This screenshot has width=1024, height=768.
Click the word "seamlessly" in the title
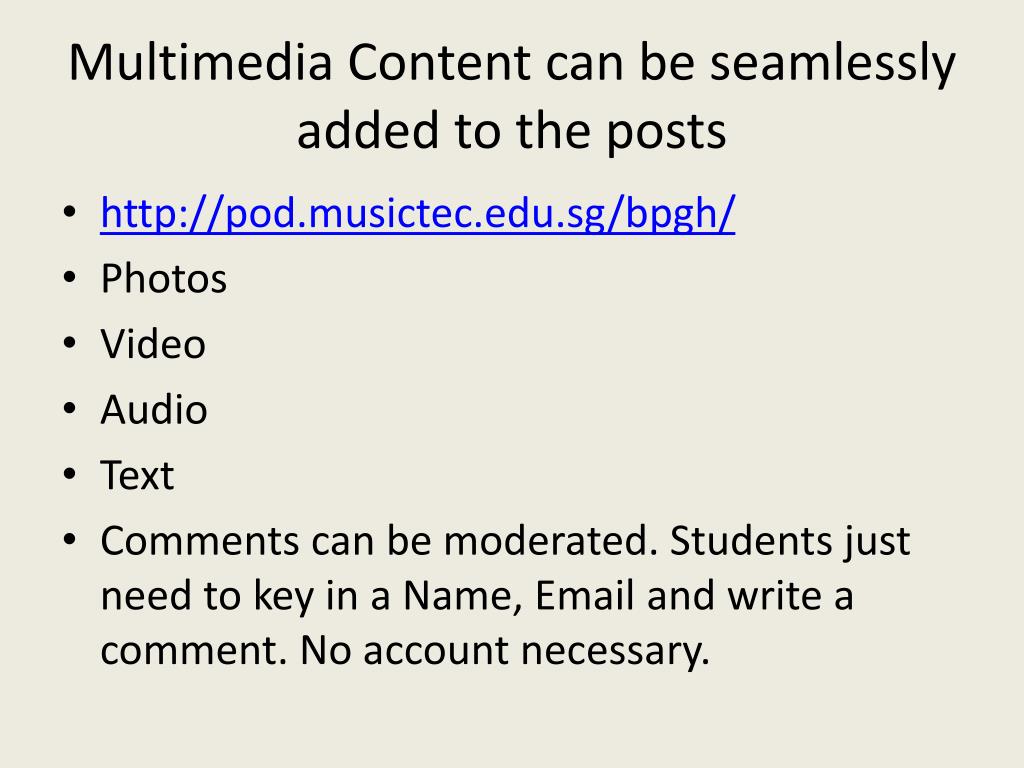click(x=833, y=65)
